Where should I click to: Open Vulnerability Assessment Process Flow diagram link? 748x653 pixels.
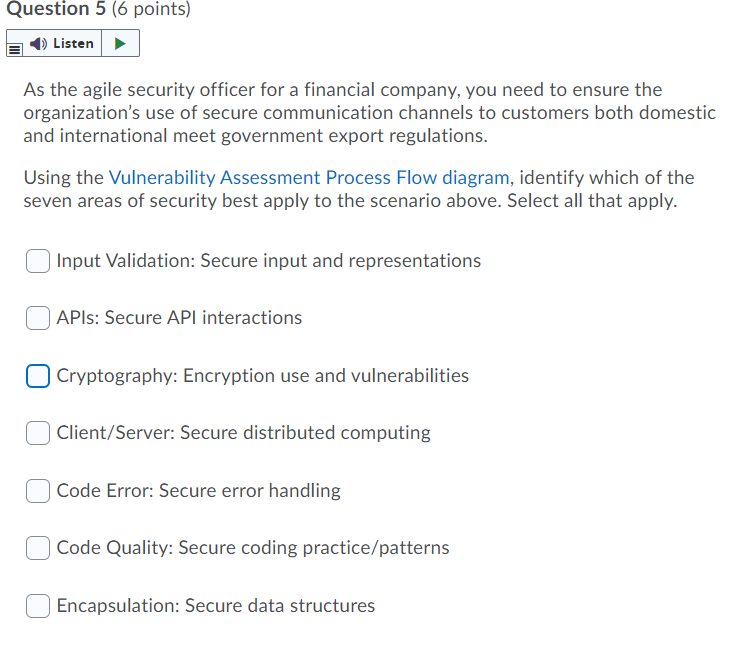point(308,178)
